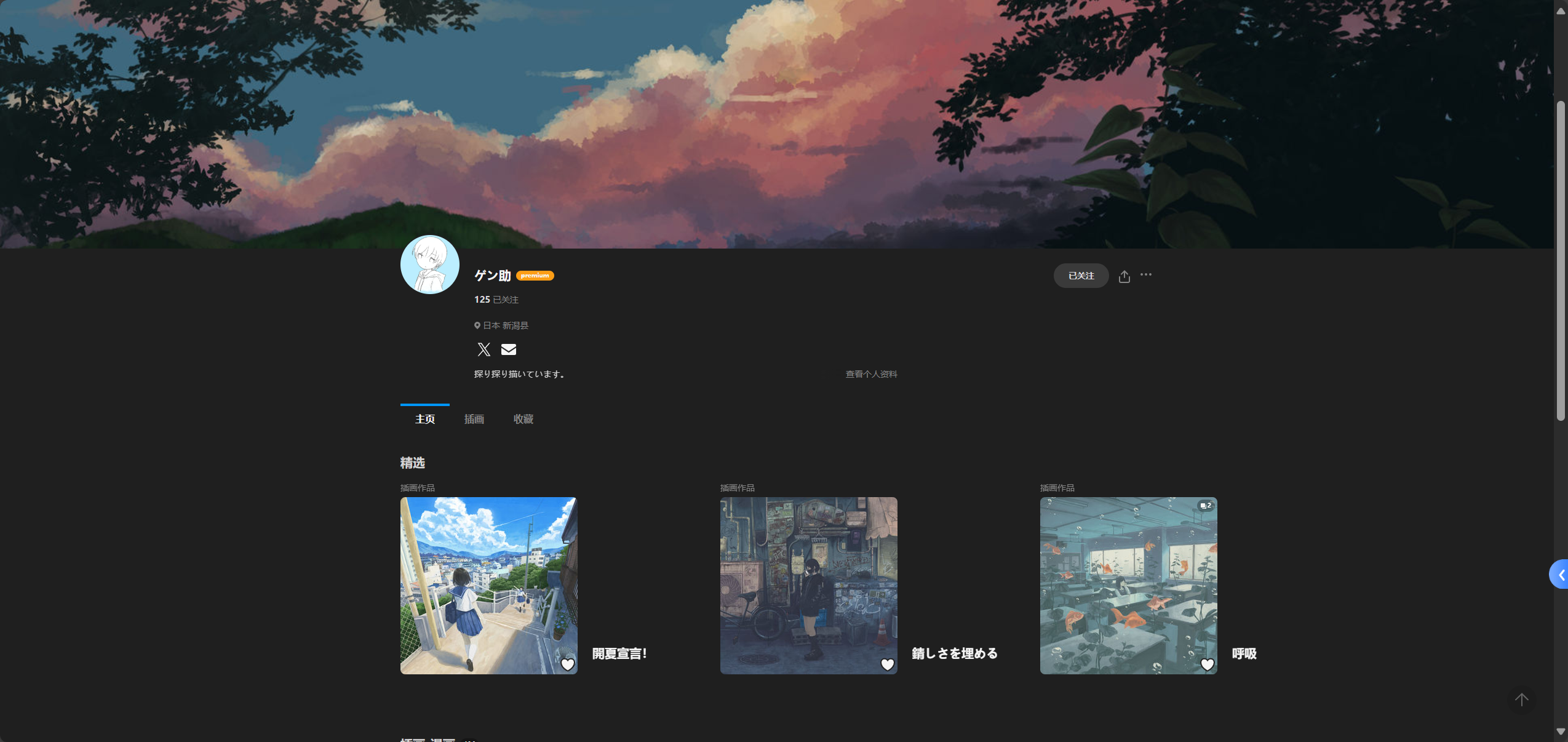Click the scrollbar up arrow
This screenshot has width=1568, height=742.
pos(1561,10)
